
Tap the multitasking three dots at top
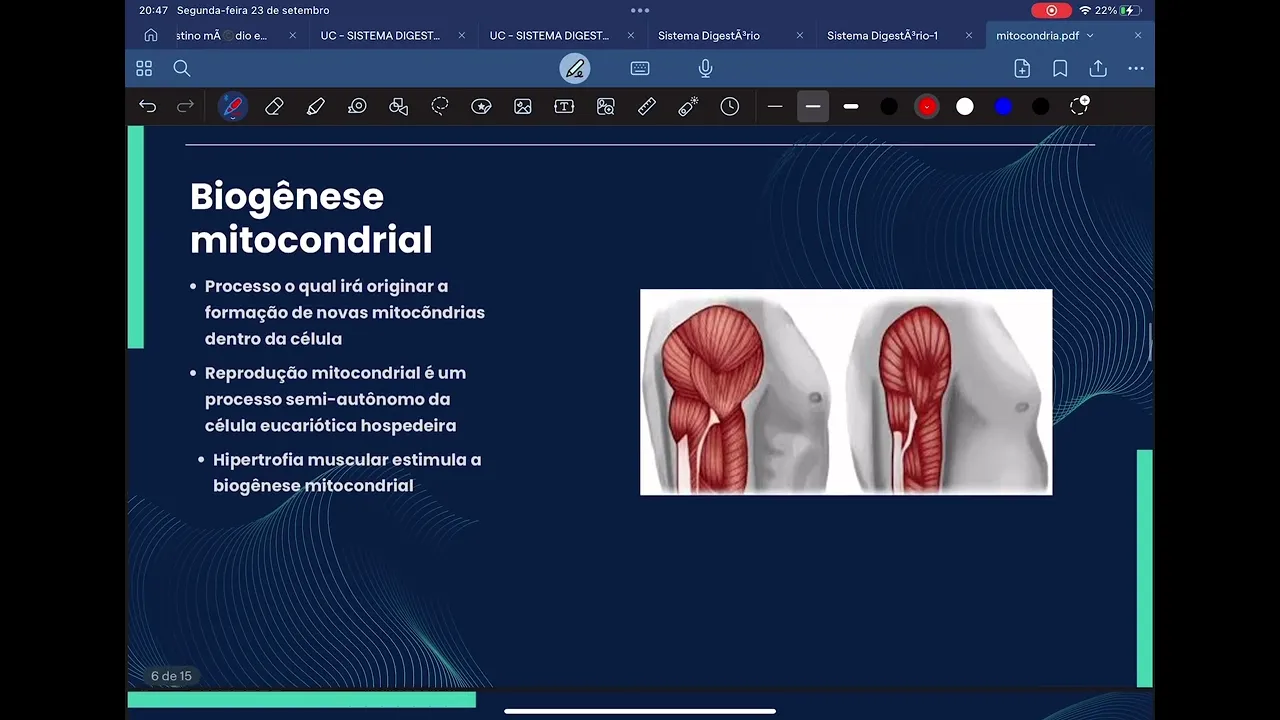click(640, 10)
